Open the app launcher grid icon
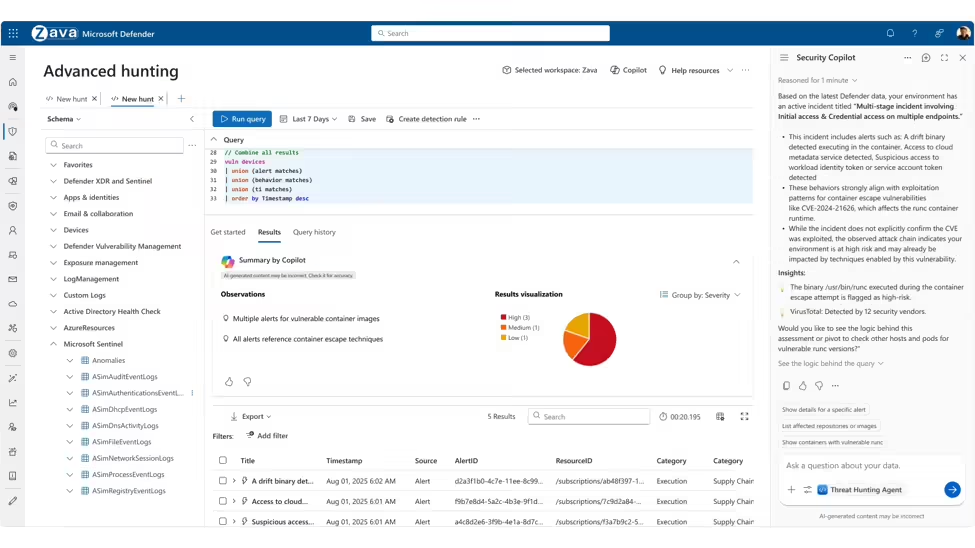This screenshot has height=548, width=975. pos(13,33)
